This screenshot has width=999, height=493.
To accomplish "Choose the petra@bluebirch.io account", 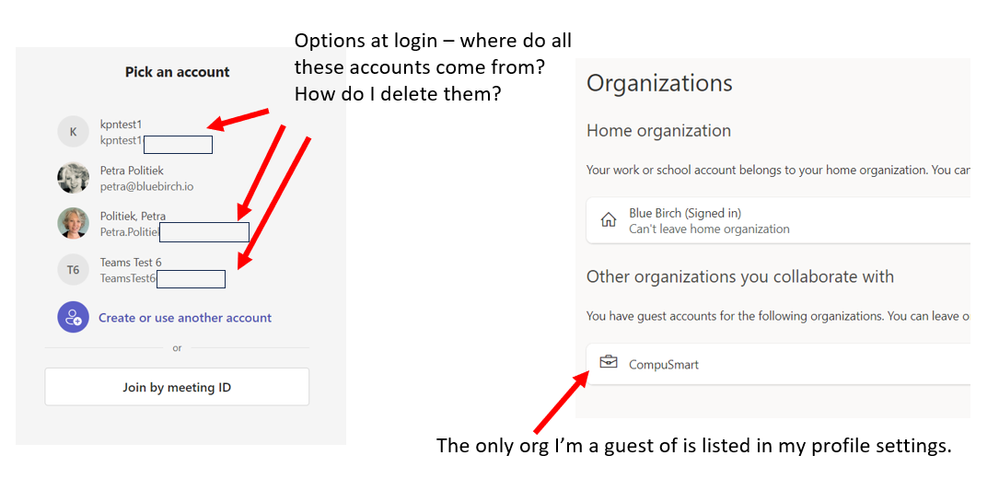I will 142,186.
